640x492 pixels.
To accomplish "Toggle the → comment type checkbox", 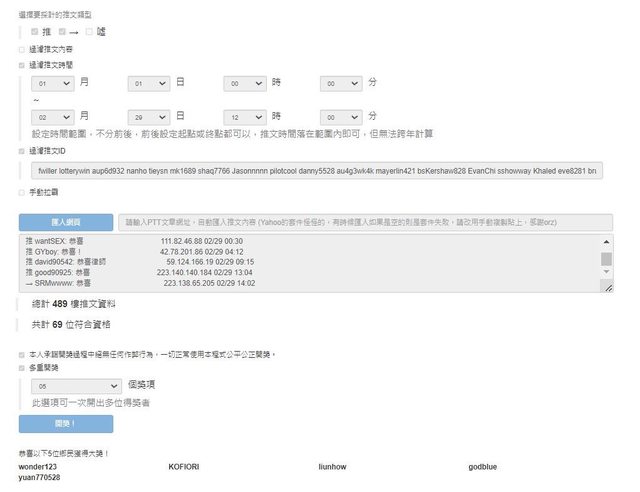I will click(62, 32).
